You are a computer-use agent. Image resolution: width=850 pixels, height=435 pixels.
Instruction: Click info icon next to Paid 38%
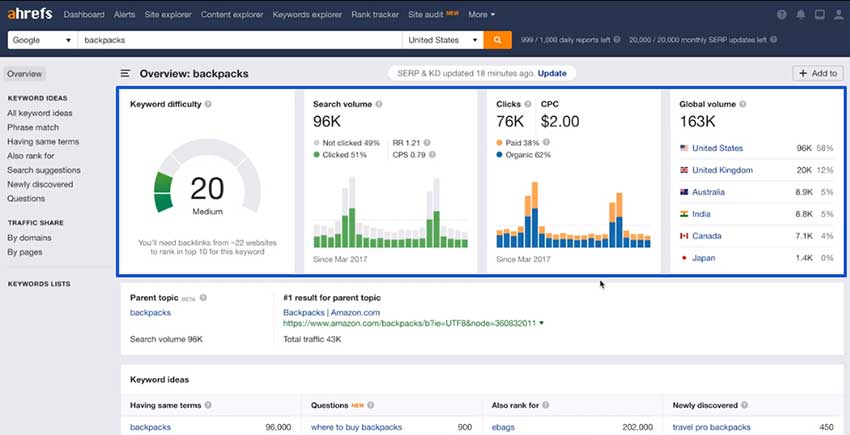(x=546, y=142)
